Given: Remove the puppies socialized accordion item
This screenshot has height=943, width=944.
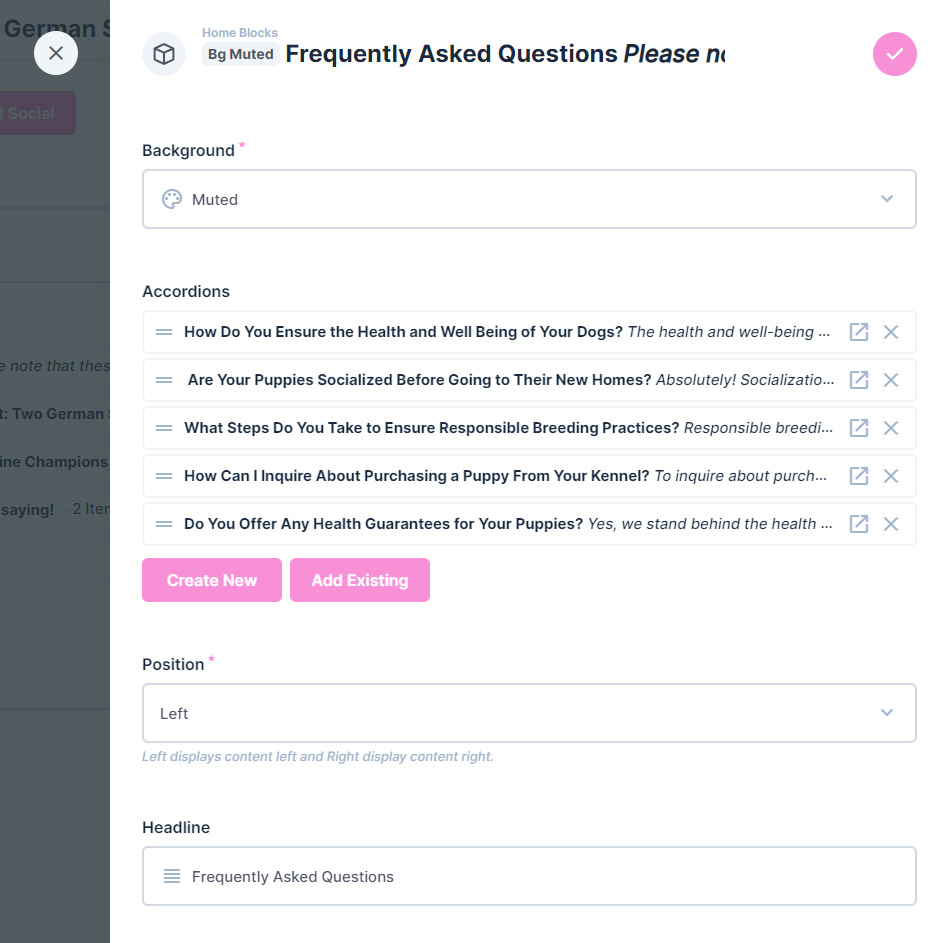Looking at the screenshot, I should pos(890,380).
